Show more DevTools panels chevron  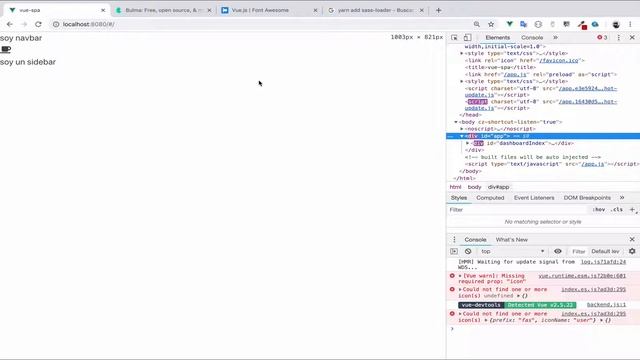tap(556, 38)
